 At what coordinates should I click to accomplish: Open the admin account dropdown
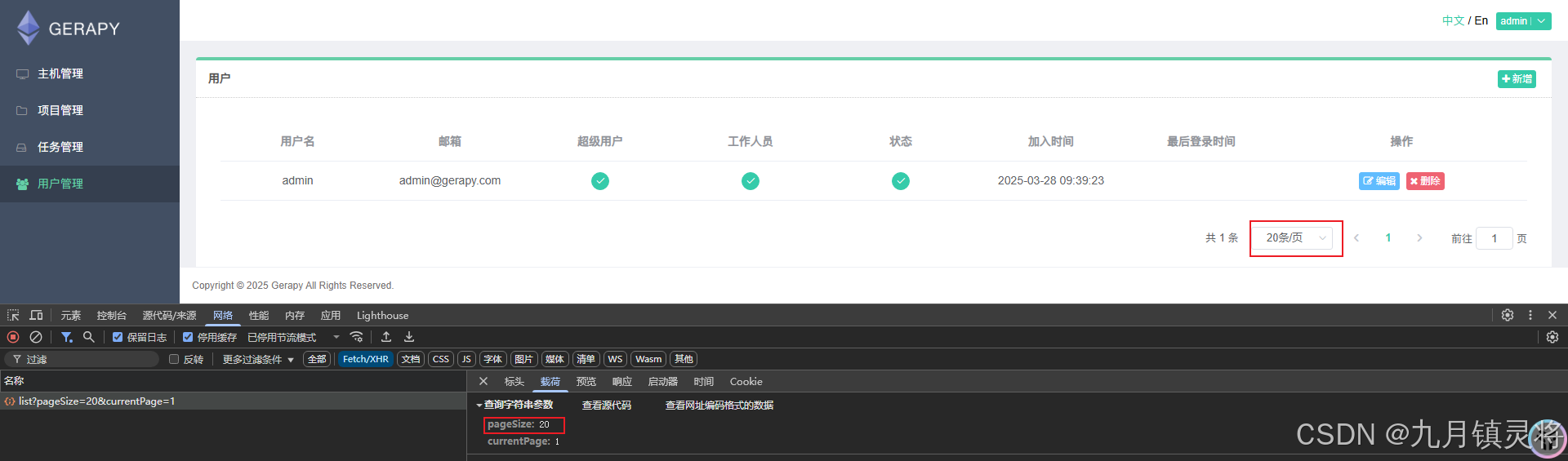point(1523,21)
